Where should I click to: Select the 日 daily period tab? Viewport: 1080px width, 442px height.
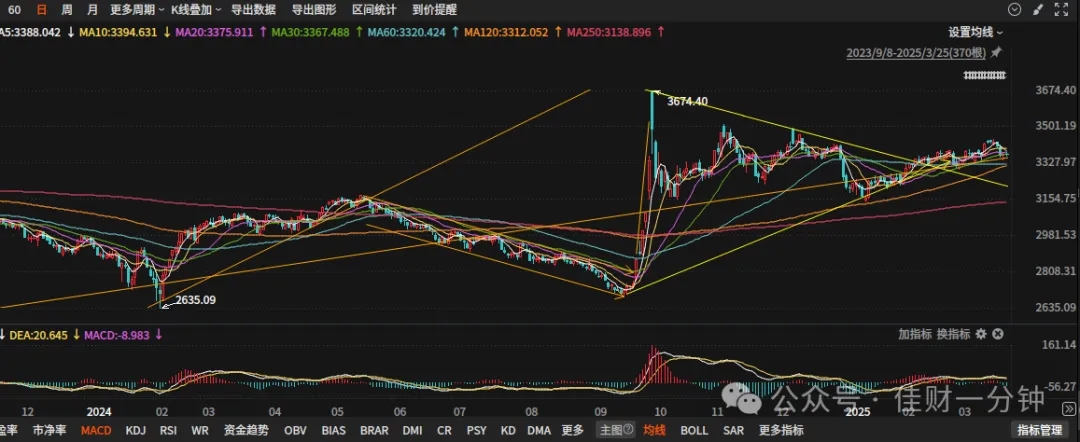42,10
